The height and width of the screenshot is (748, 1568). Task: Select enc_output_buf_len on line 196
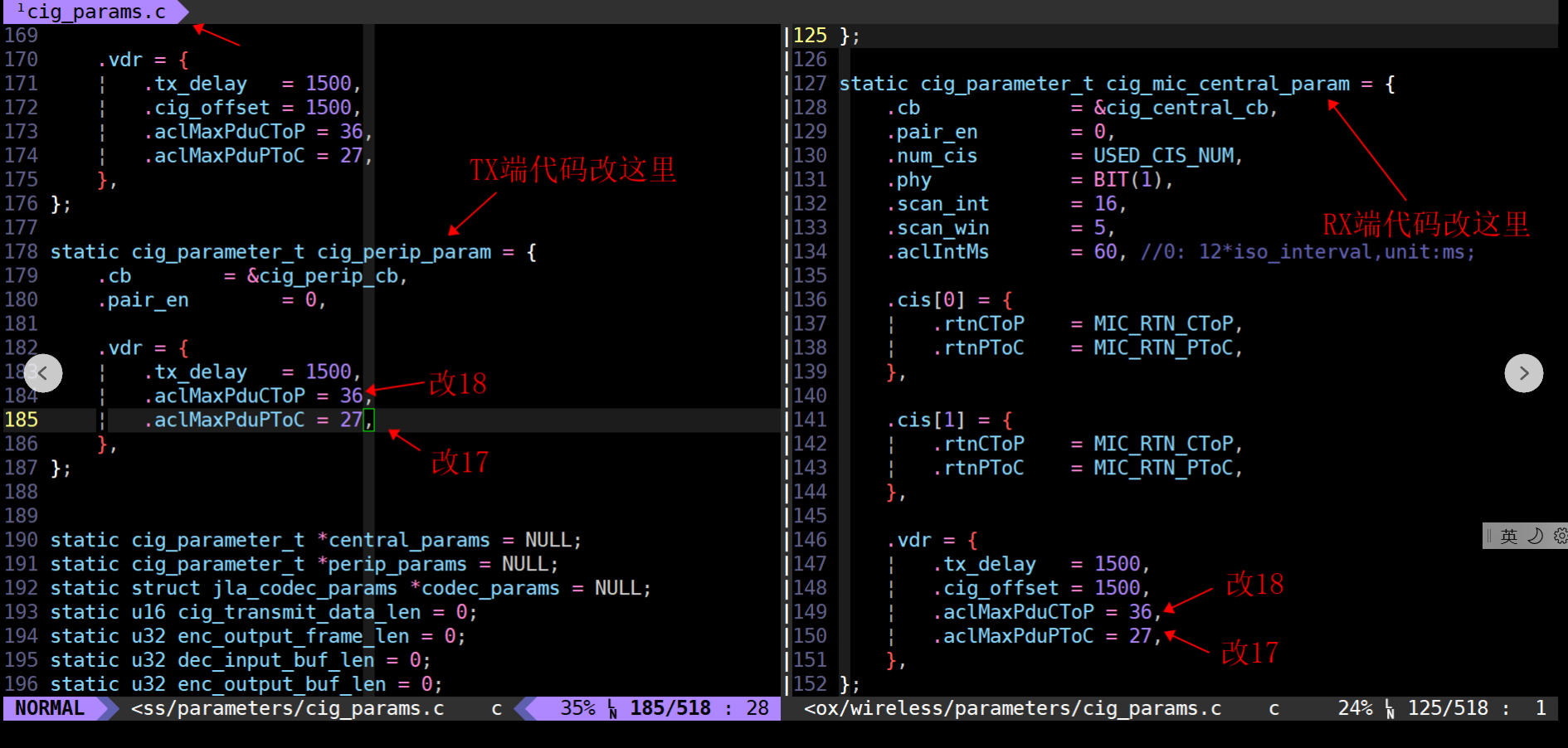[282, 685]
